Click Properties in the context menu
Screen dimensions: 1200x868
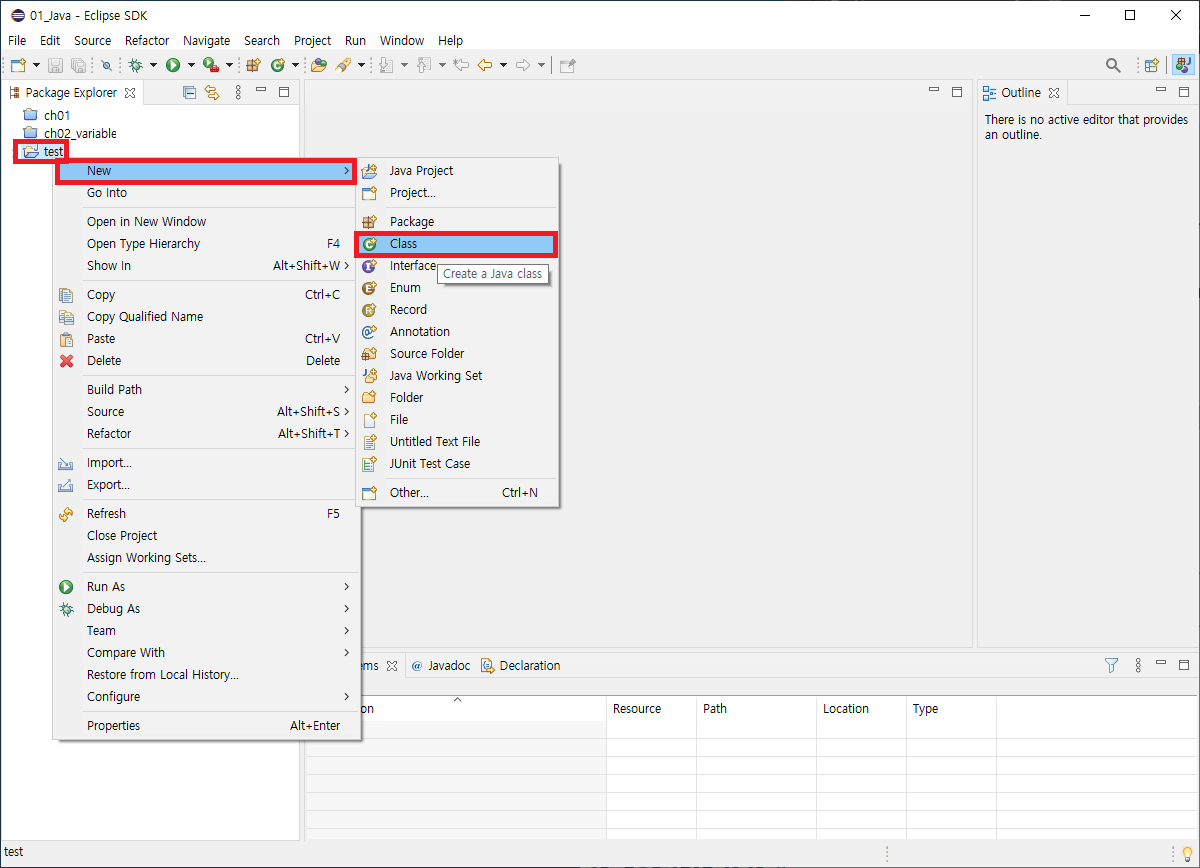tap(206, 726)
